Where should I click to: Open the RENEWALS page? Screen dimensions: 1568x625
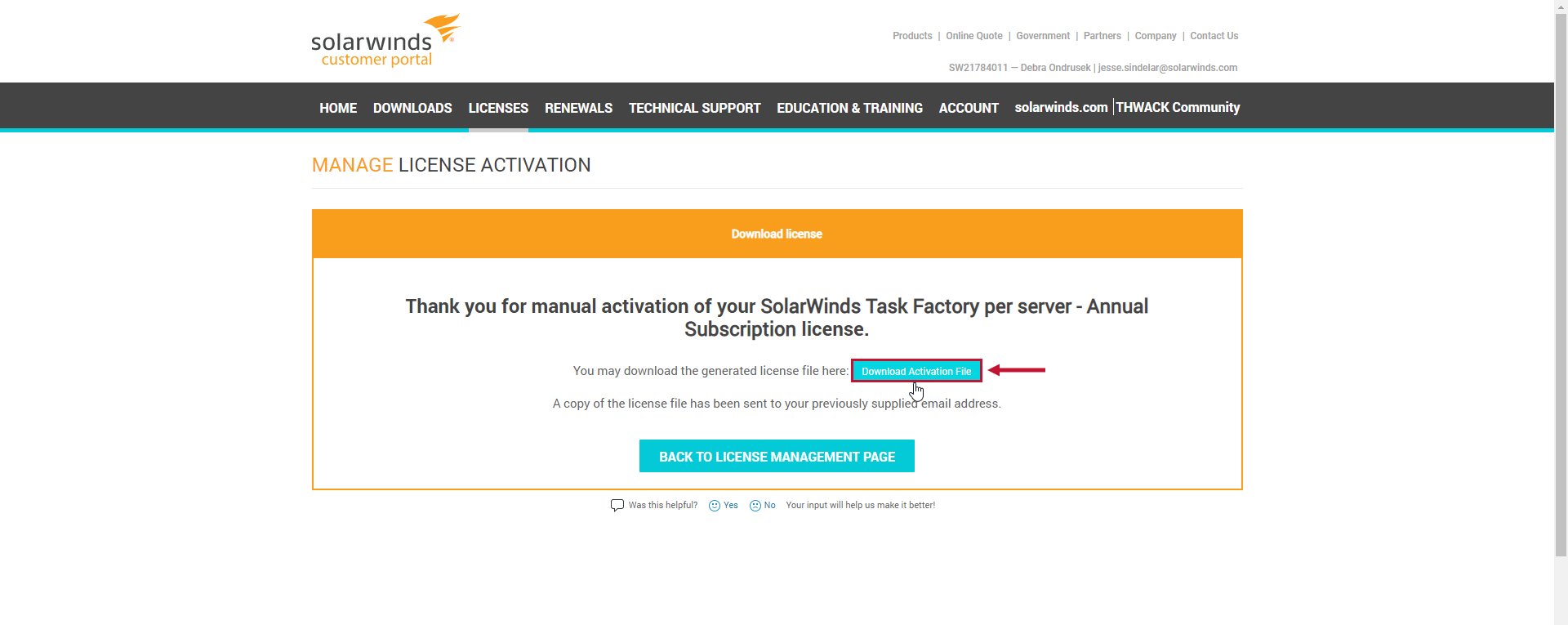click(x=578, y=108)
